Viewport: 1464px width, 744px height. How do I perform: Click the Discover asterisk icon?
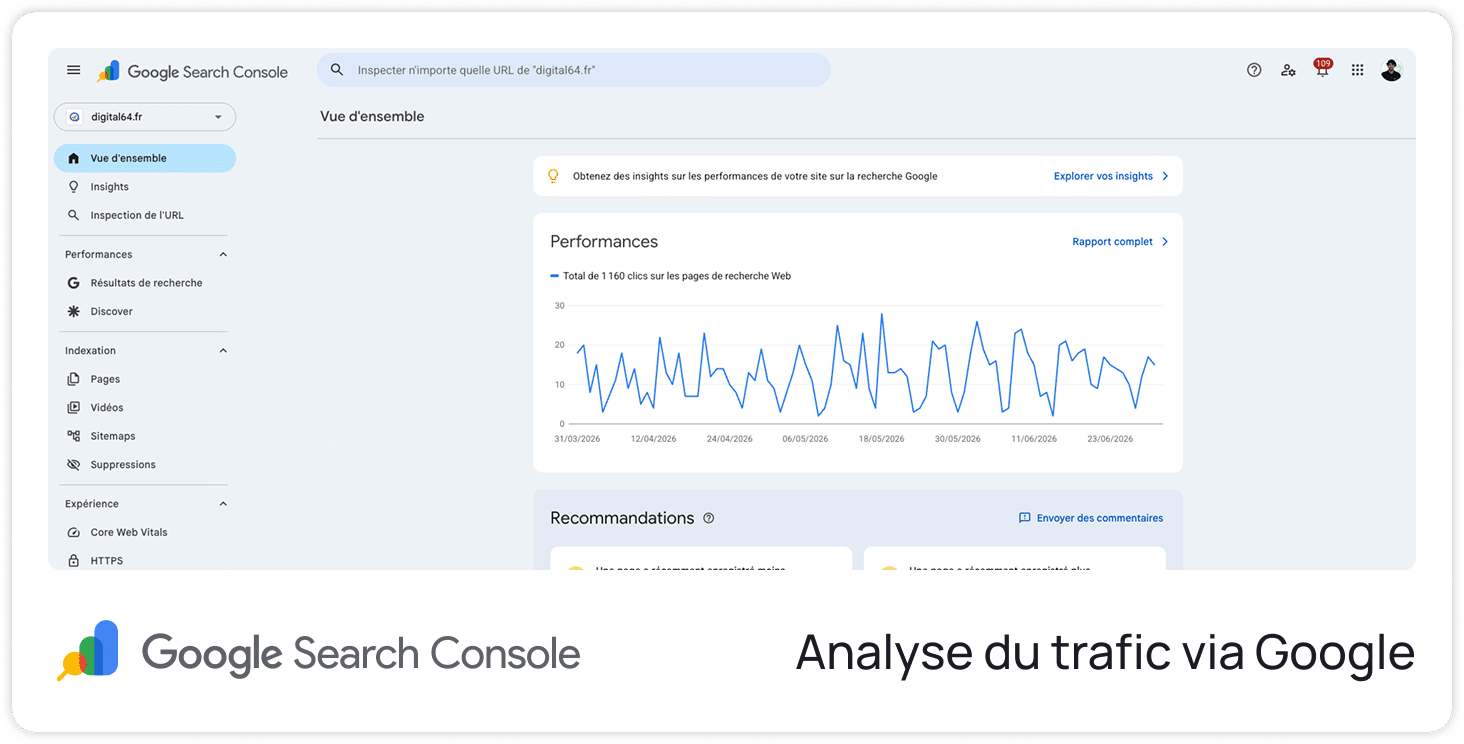[x=73, y=311]
